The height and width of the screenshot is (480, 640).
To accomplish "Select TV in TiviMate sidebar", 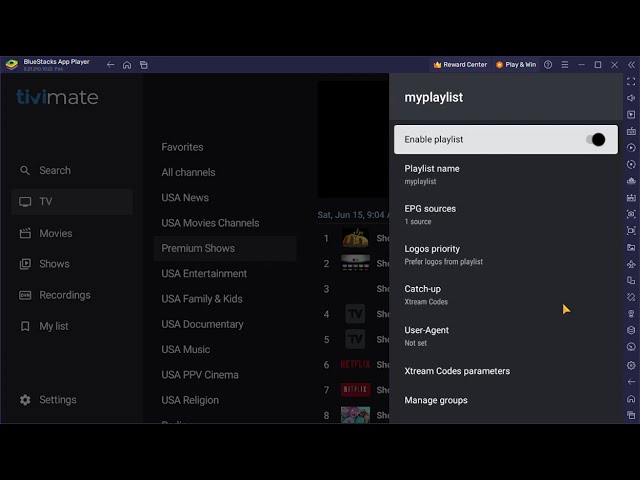I will pyautogui.click(x=72, y=201).
